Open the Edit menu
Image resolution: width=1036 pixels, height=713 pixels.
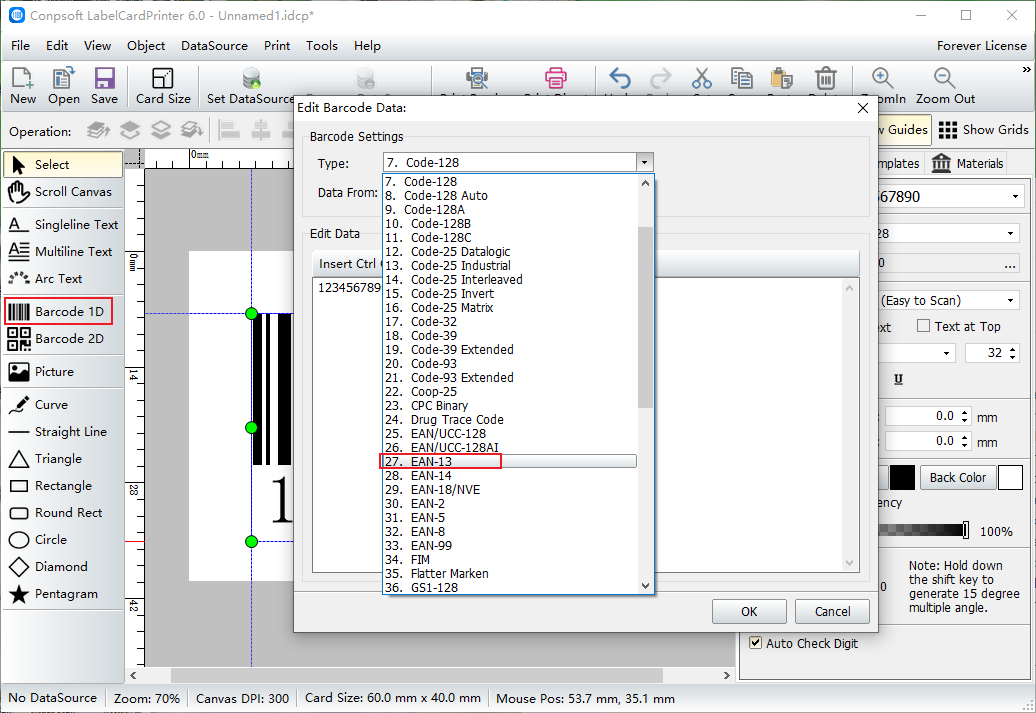coord(57,46)
